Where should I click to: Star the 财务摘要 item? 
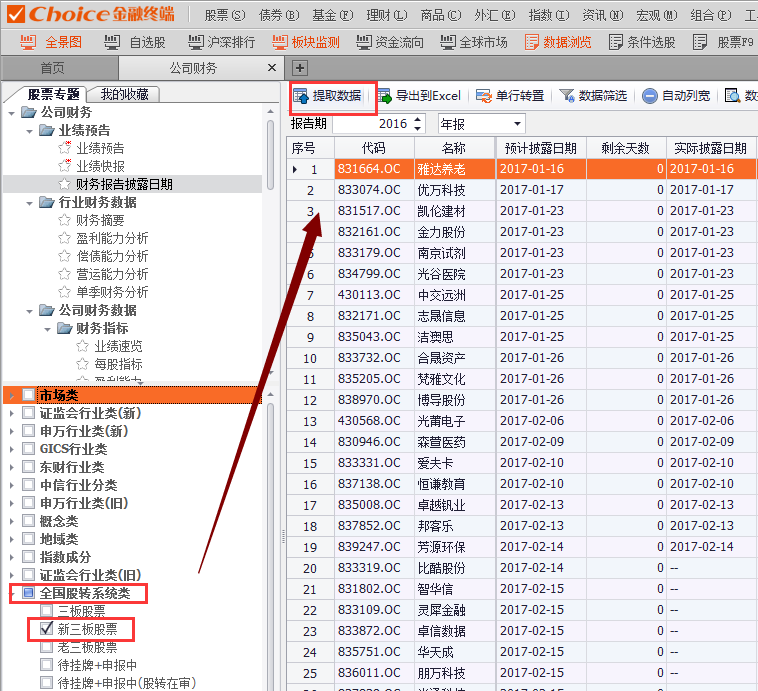pyautogui.click(x=64, y=220)
